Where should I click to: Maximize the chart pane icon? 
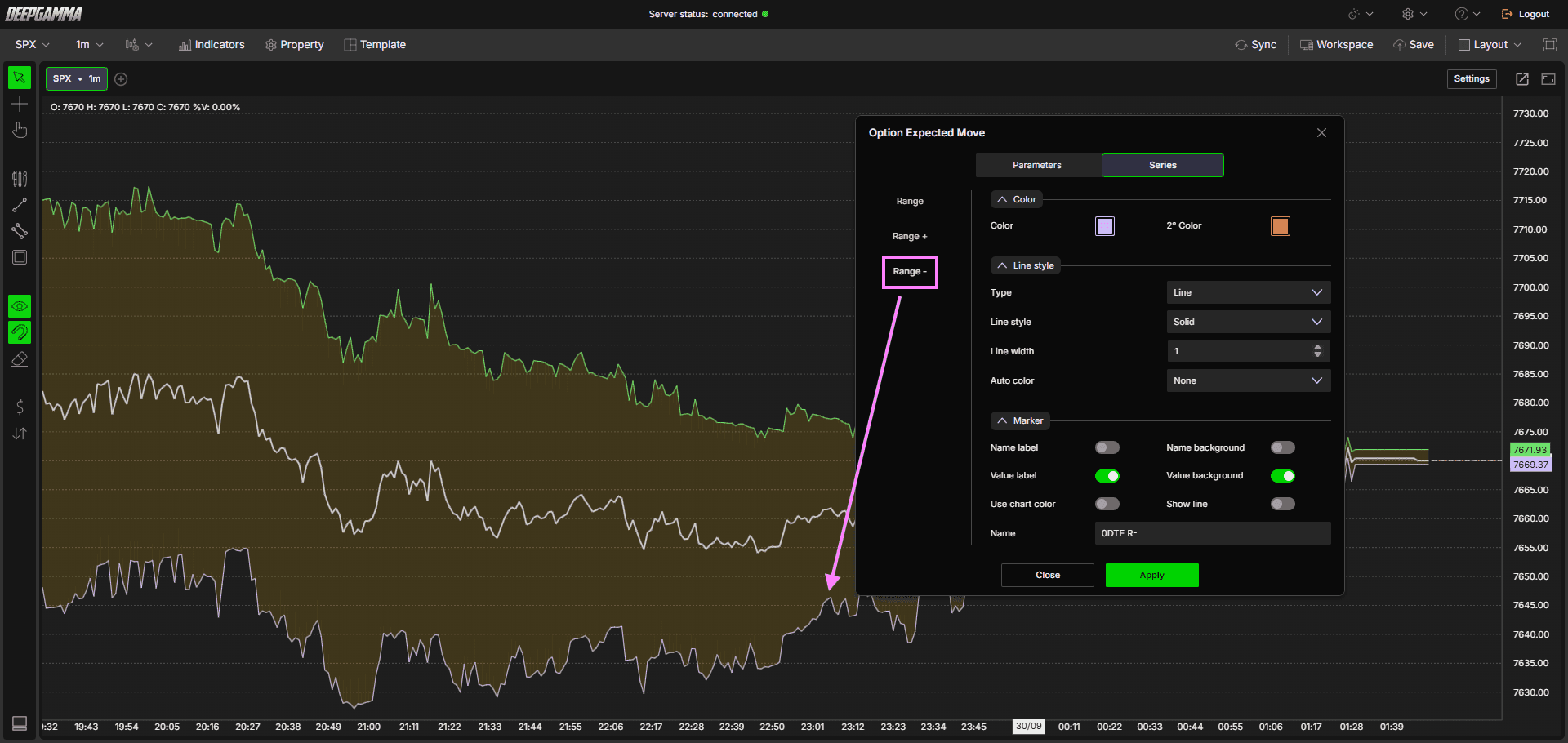pos(1548,79)
